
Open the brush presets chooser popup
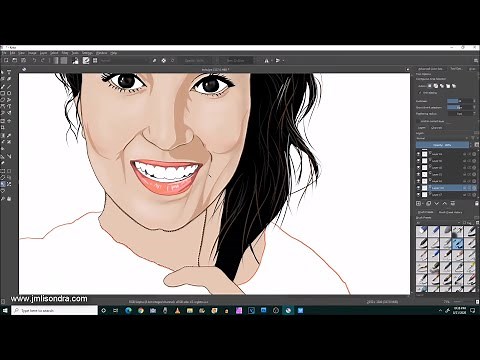pyautogui.click(x=95, y=60)
